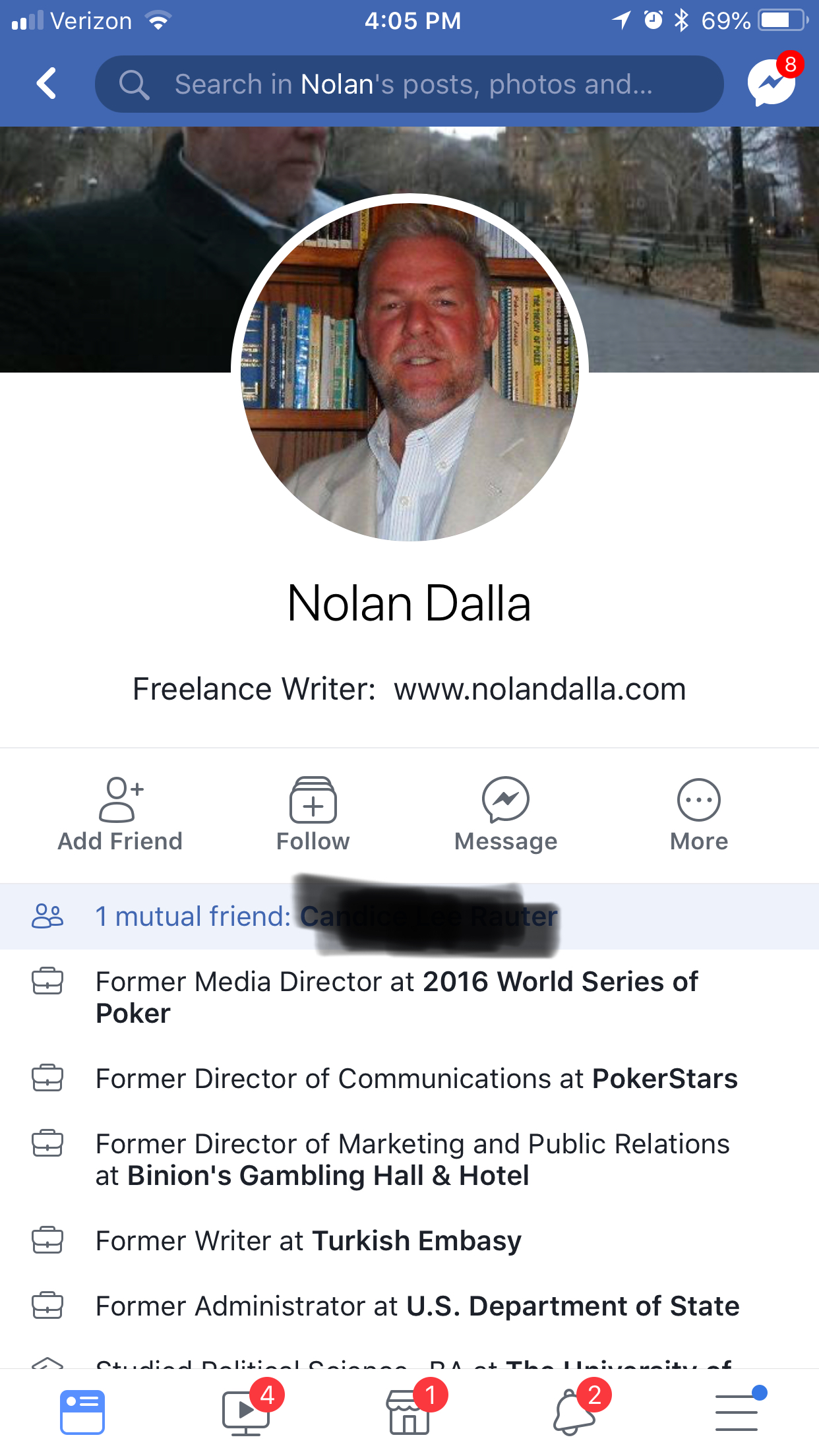Open 2016 World Series of Poker link
Image resolution: width=819 pixels, height=1456 pixels.
pyautogui.click(x=397, y=998)
